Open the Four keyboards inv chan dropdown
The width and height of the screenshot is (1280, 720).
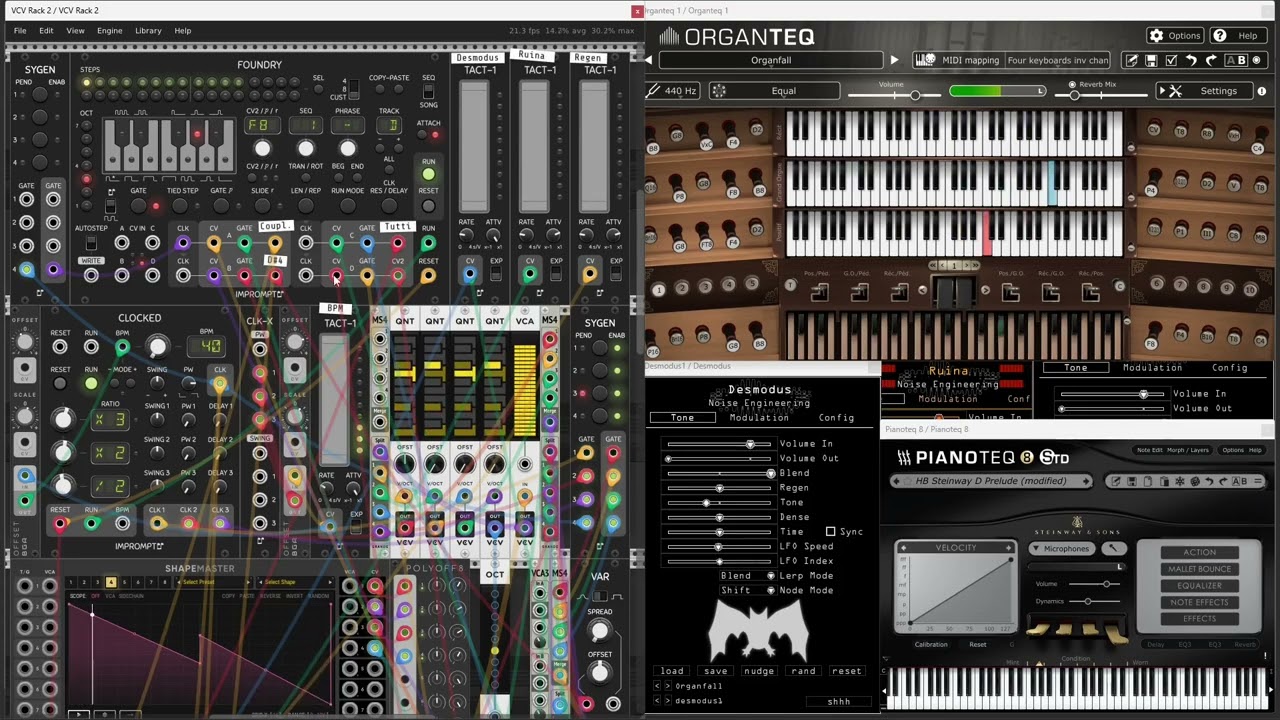1057,60
